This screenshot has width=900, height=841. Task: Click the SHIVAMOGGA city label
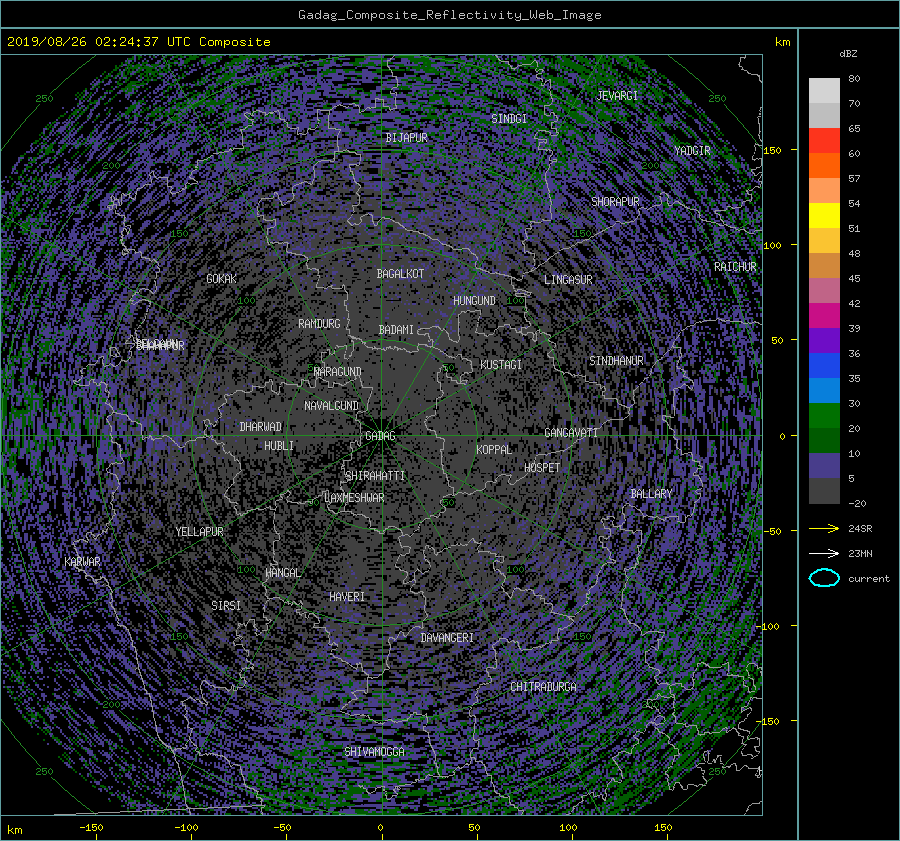(374, 751)
